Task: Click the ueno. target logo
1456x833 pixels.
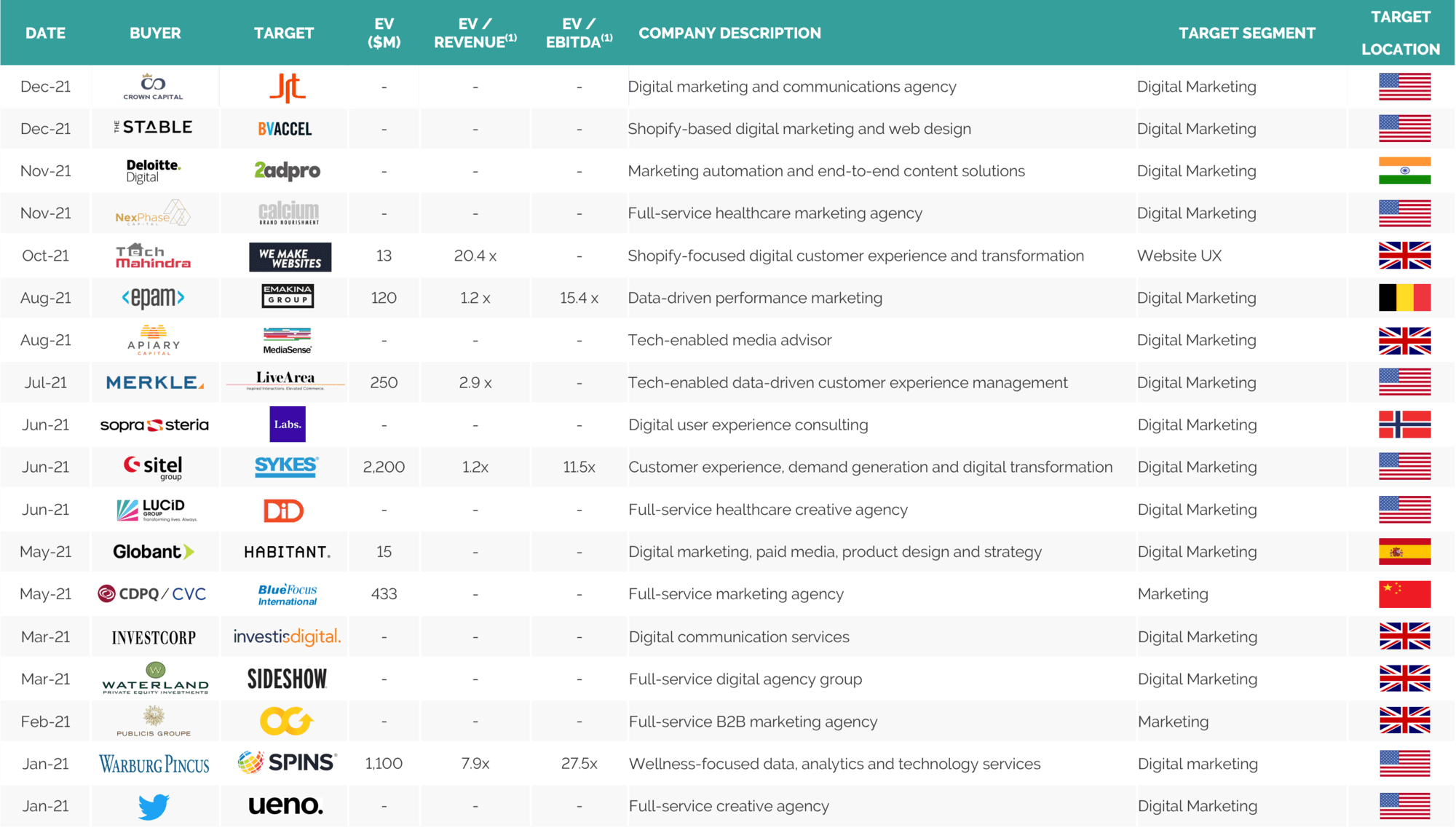Action: pos(285,805)
